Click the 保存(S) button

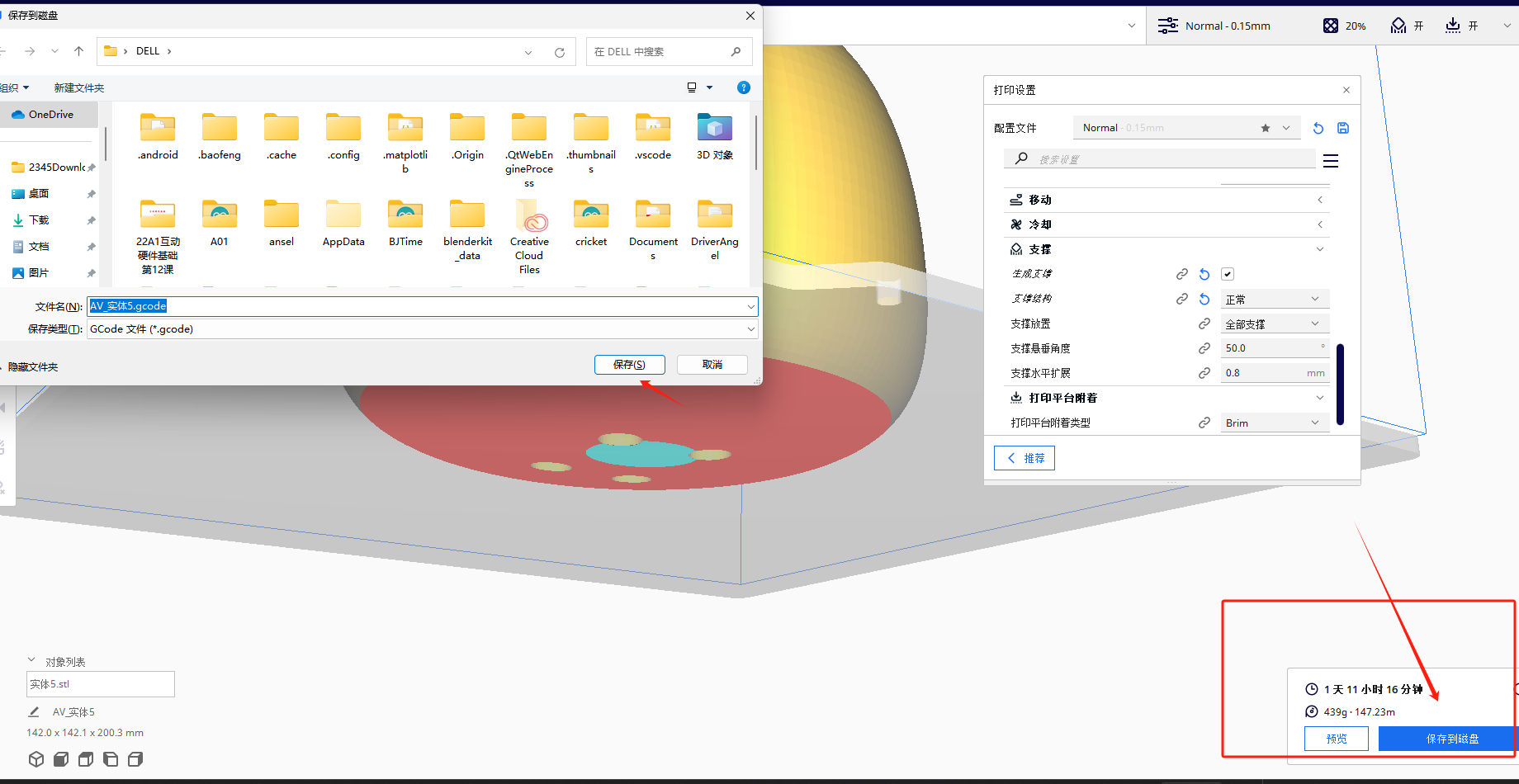pyautogui.click(x=630, y=365)
